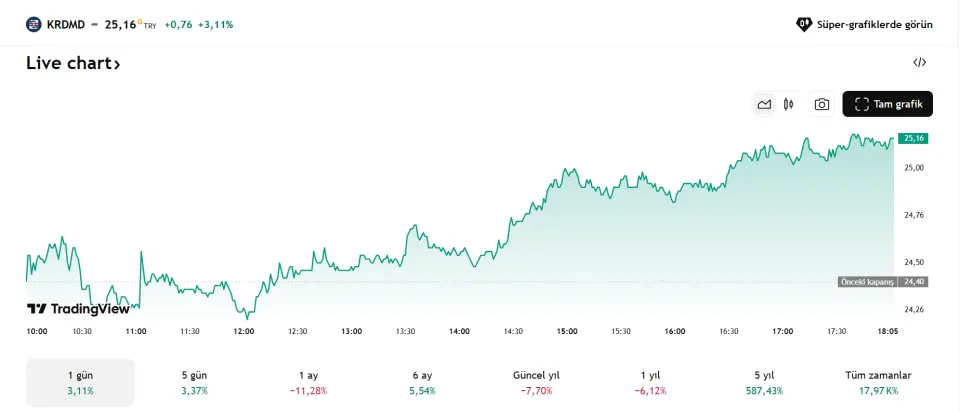This screenshot has height=413, width=960.
Task: Show the Tüm zamanlar range
Action: tap(878, 382)
